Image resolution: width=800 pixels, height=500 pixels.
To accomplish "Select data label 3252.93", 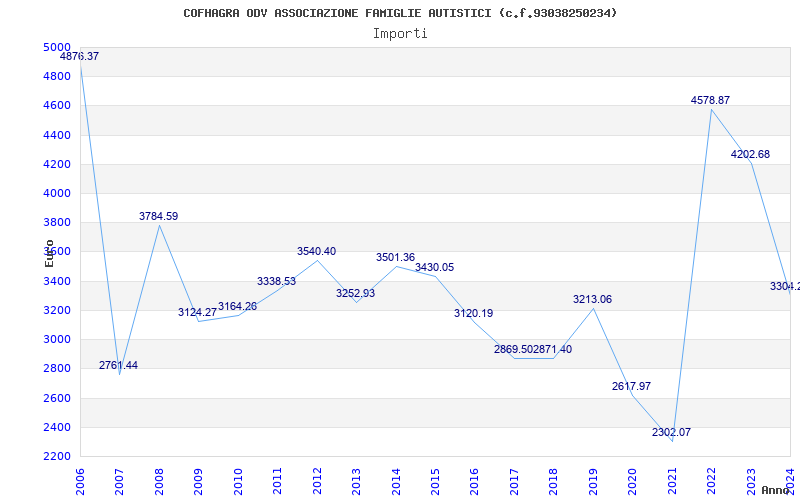I will tap(356, 294).
